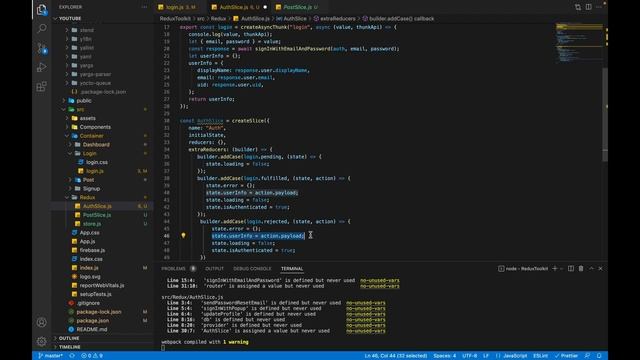Open errors and warnings count in status bar
640x360 pixels.
click(x=92, y=356)
